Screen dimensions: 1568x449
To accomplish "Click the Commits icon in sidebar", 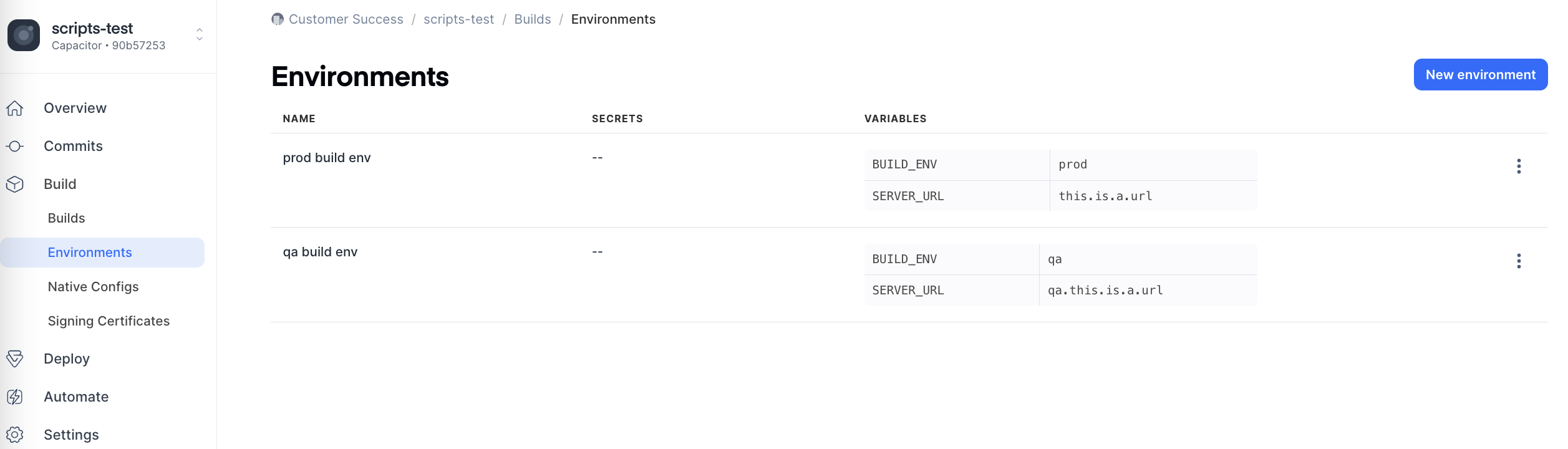I will (15, 147).
